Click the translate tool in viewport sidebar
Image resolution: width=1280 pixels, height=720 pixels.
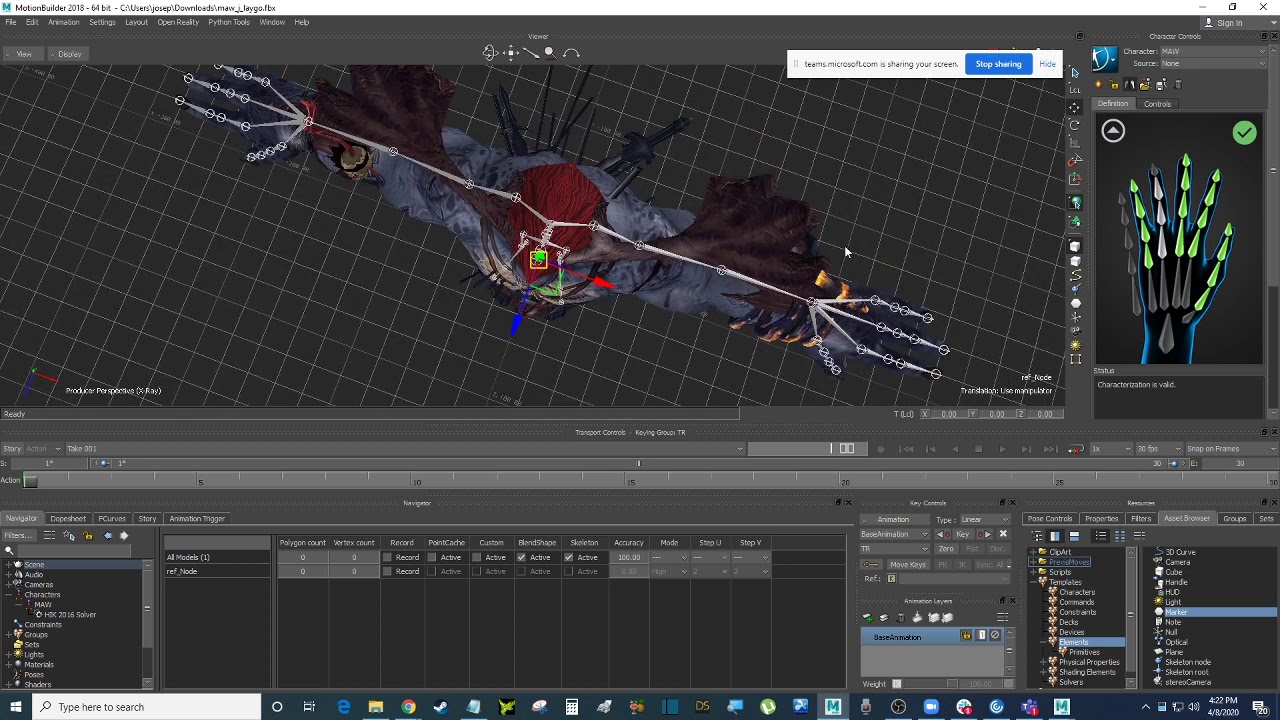(1075, 107)
